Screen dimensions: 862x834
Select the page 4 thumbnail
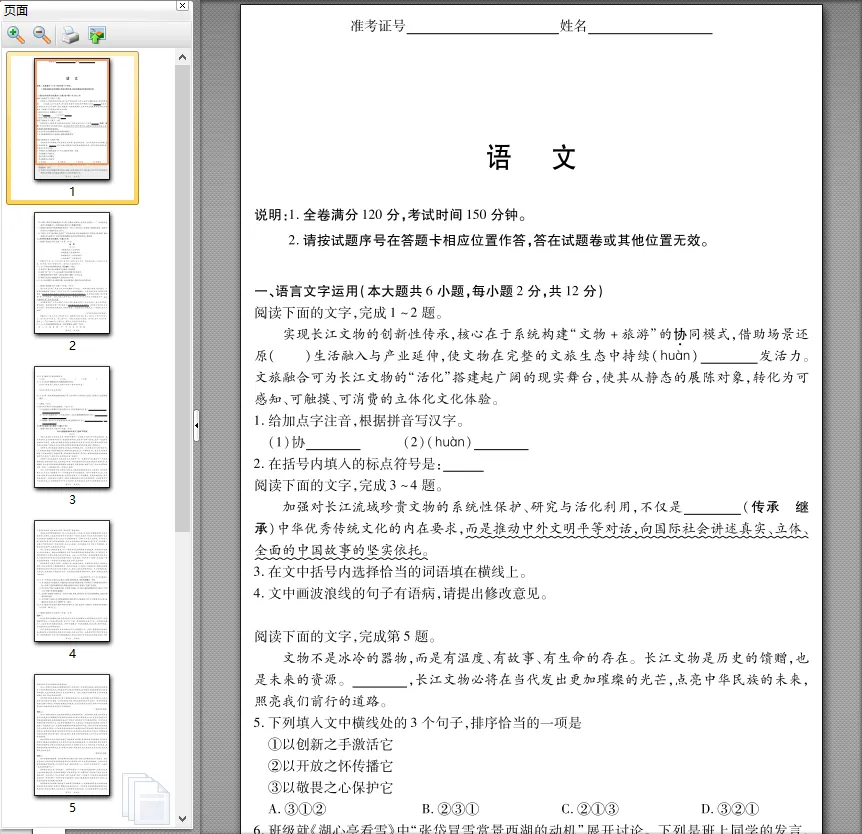click(x=71, y=583)
